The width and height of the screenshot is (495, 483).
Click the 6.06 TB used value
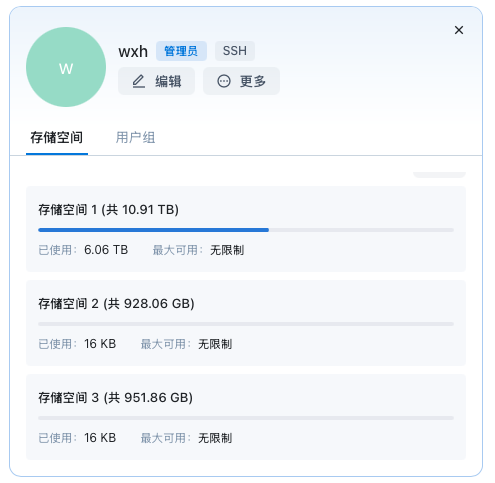point(106,250)
